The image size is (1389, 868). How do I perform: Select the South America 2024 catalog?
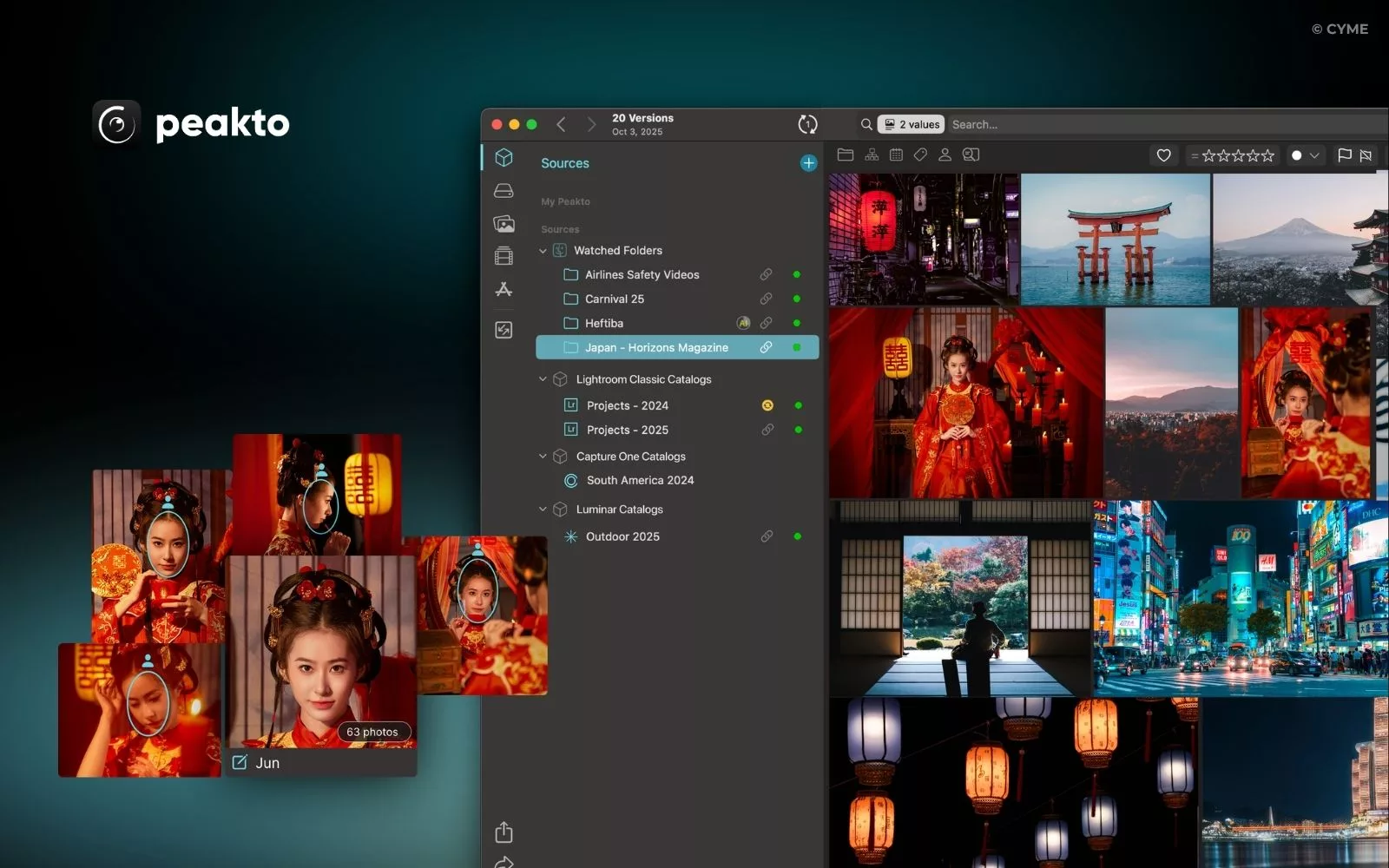coord(640,480)
